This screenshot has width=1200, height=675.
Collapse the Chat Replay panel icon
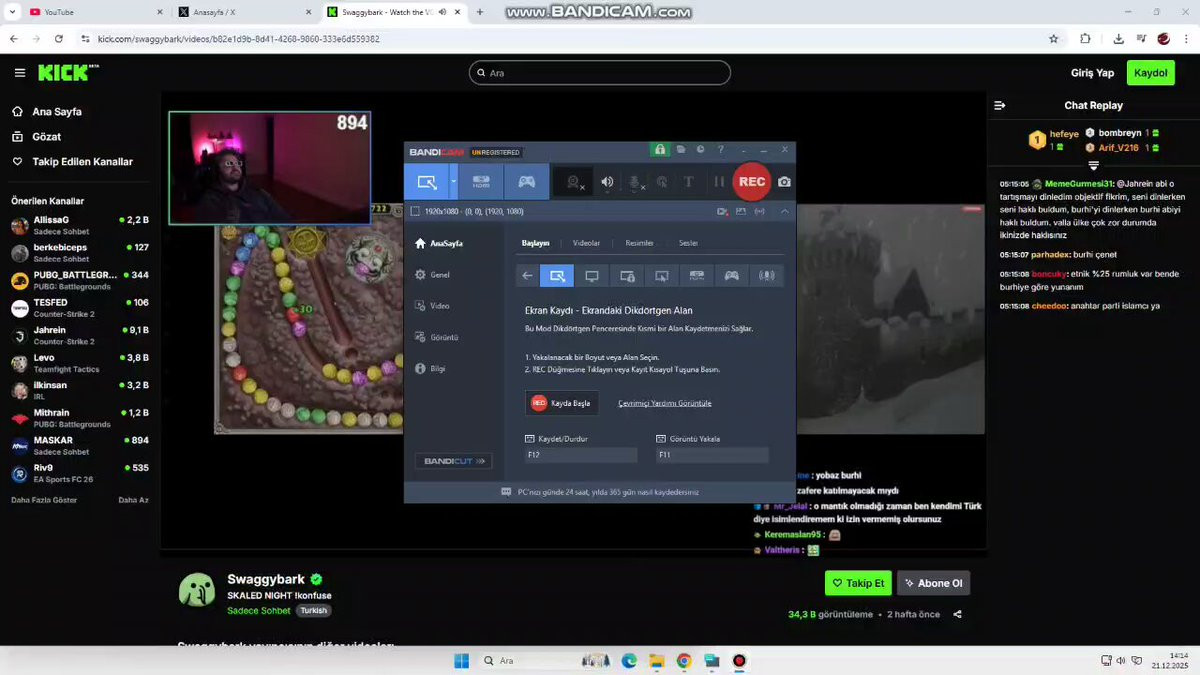tap(999, 105)
